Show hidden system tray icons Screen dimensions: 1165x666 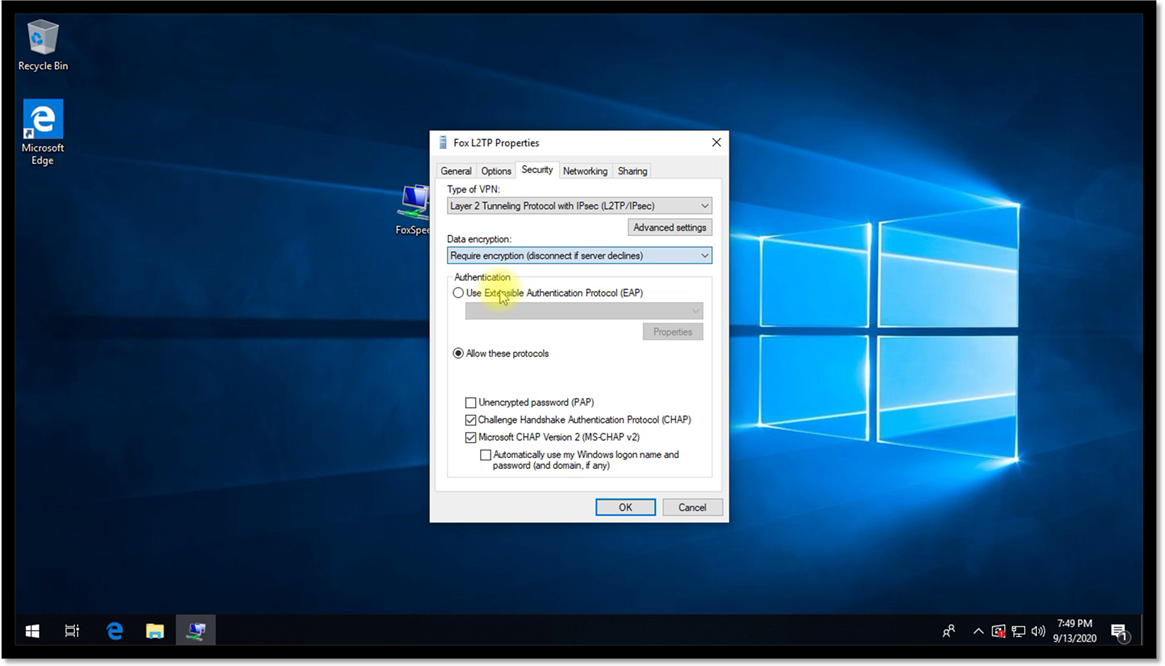pos(978,631)
